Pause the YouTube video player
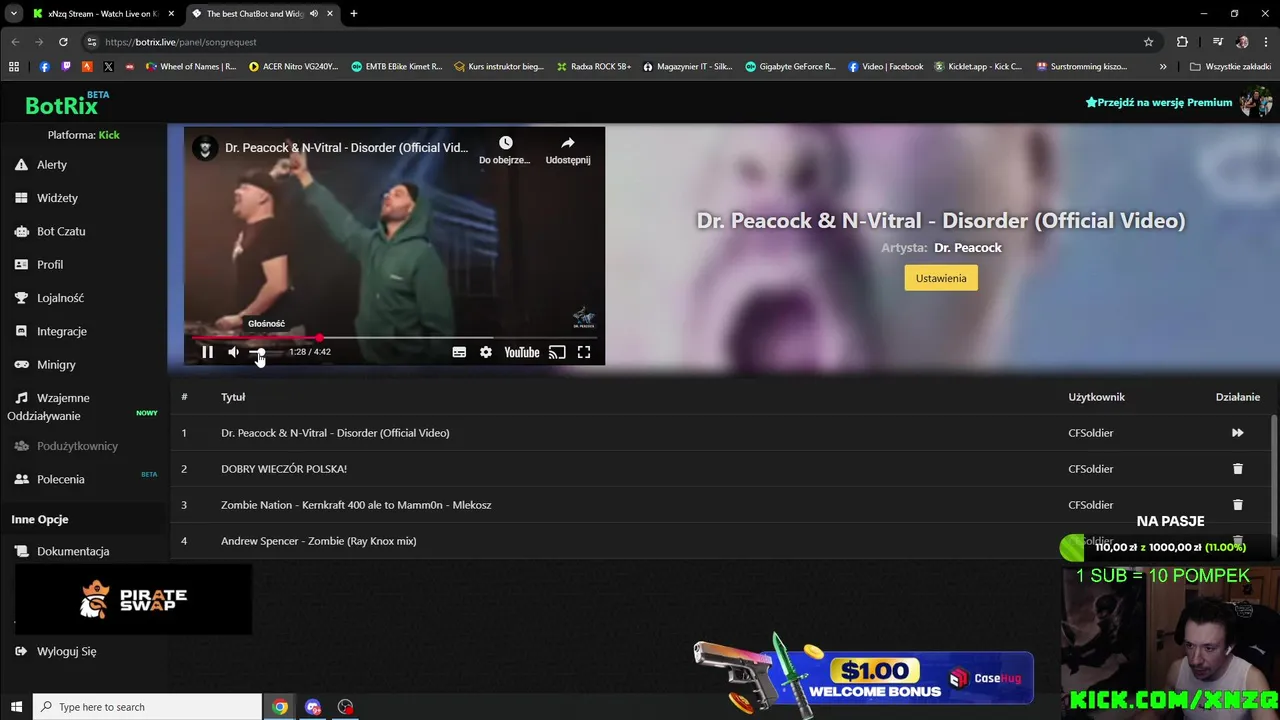 pos(207,352)
